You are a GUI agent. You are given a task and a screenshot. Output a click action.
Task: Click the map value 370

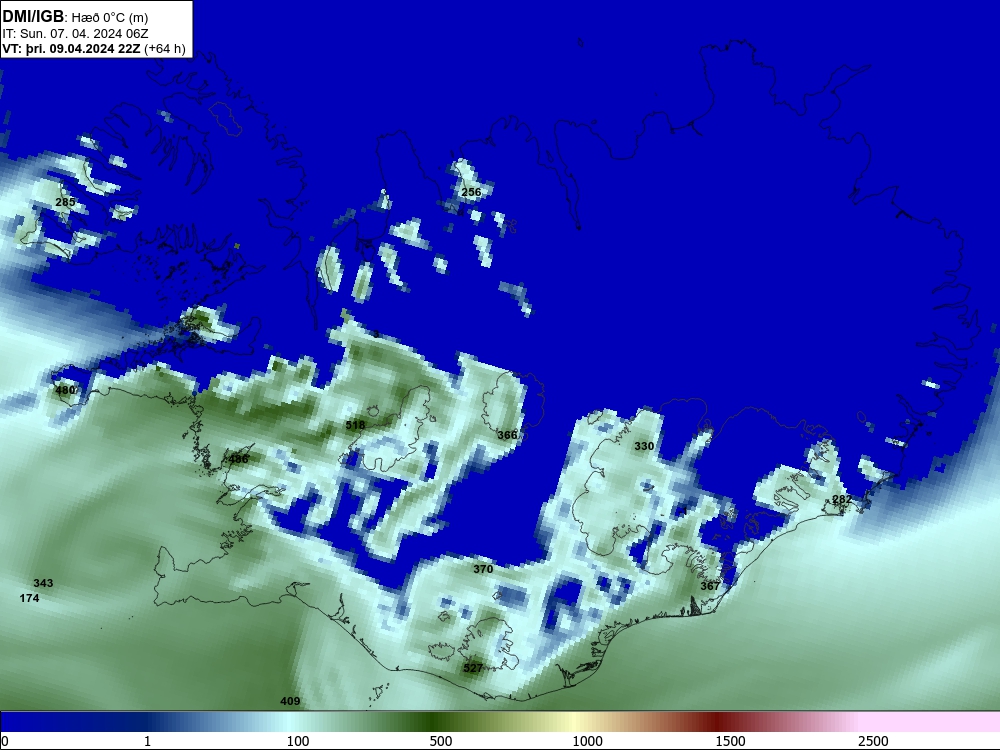[x=483, y=569]
